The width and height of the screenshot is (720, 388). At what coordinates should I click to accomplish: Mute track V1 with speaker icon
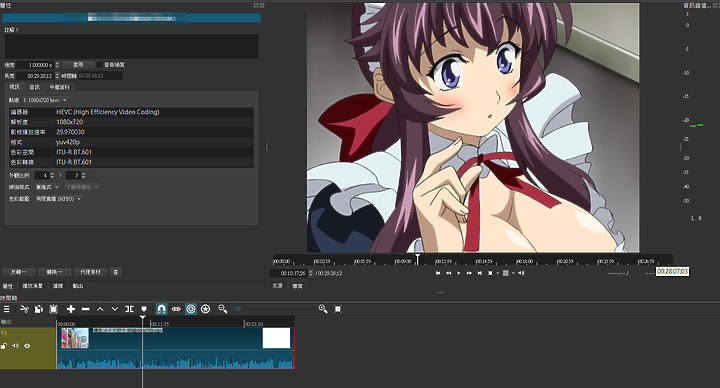[16, 346]
